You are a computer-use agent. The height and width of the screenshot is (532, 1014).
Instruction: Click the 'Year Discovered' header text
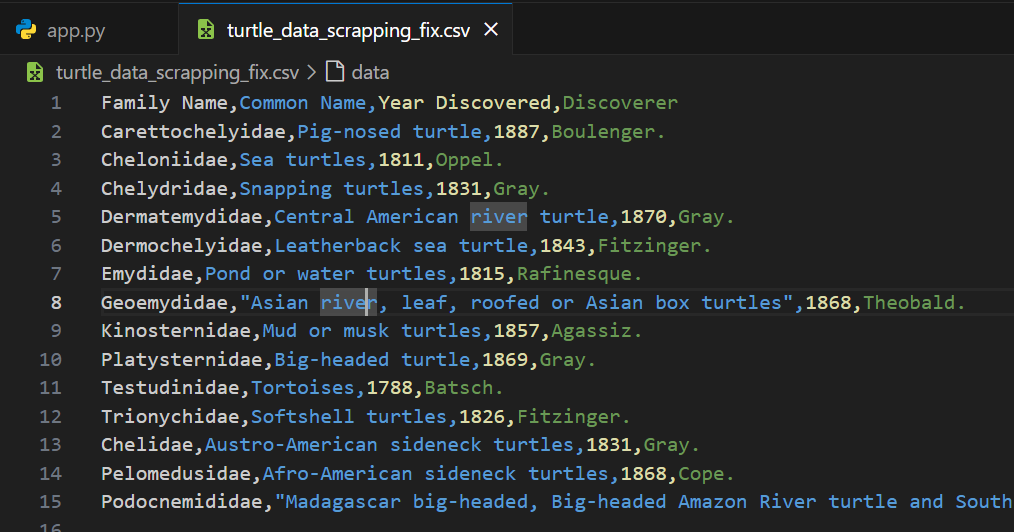click(464, 103)
